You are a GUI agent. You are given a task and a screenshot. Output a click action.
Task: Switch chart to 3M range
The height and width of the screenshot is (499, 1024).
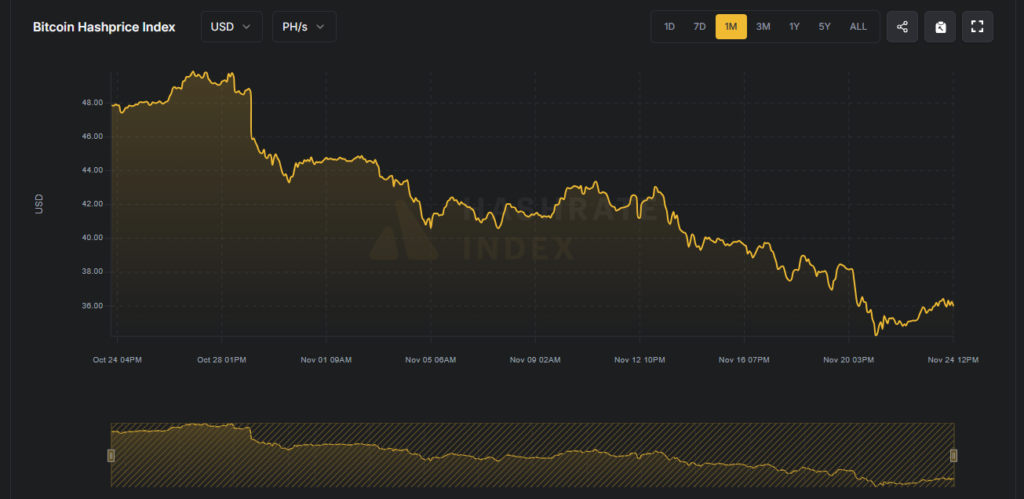763,27
